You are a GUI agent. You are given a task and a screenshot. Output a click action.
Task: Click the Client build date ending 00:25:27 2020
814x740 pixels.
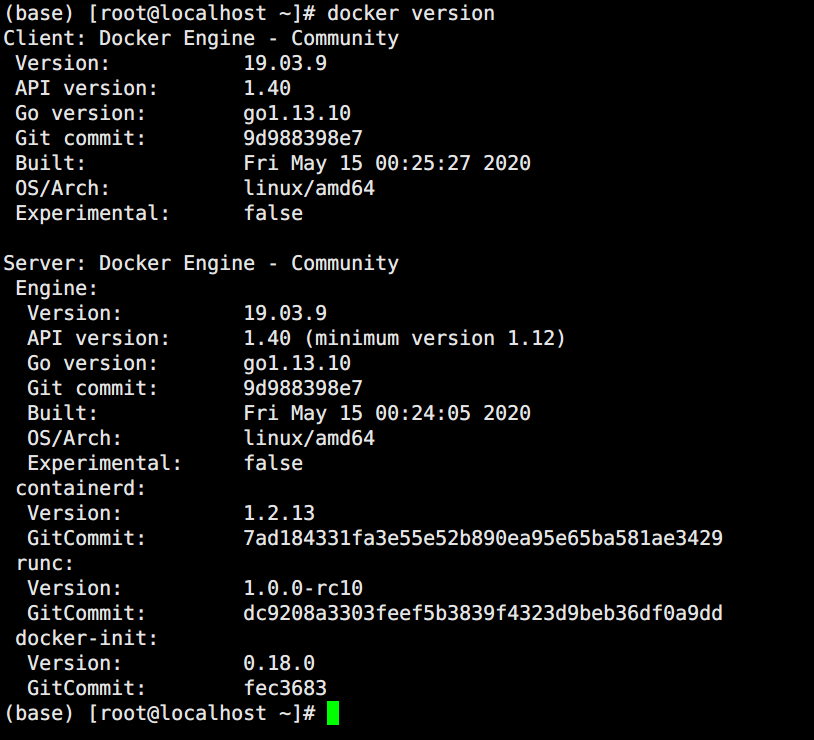pos(387,163)
